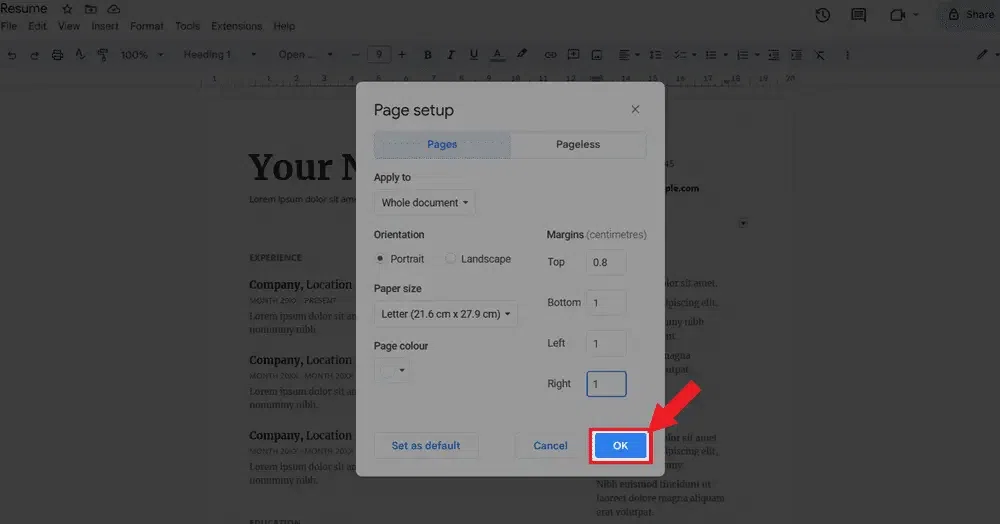Screen dimensions: 1000x524
Task: Open the checklist dropdown in toolbar
Action: click(685, 55)
